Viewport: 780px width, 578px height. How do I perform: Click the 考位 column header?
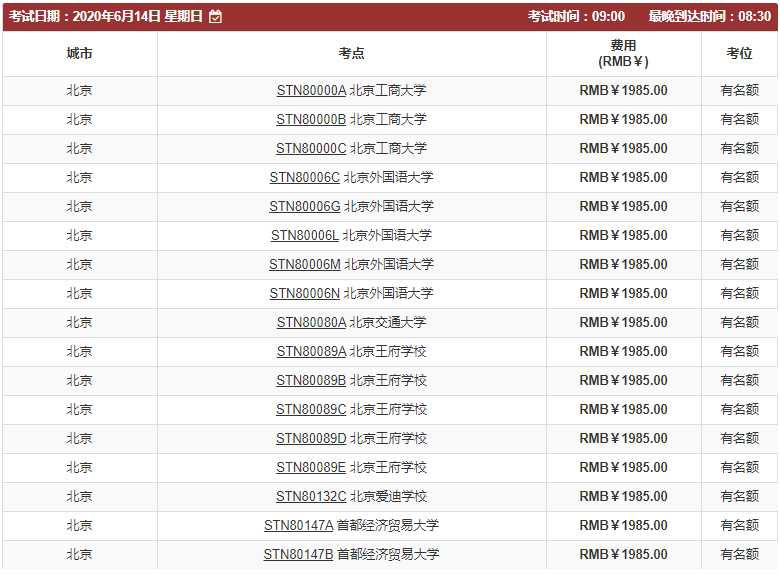739,54
